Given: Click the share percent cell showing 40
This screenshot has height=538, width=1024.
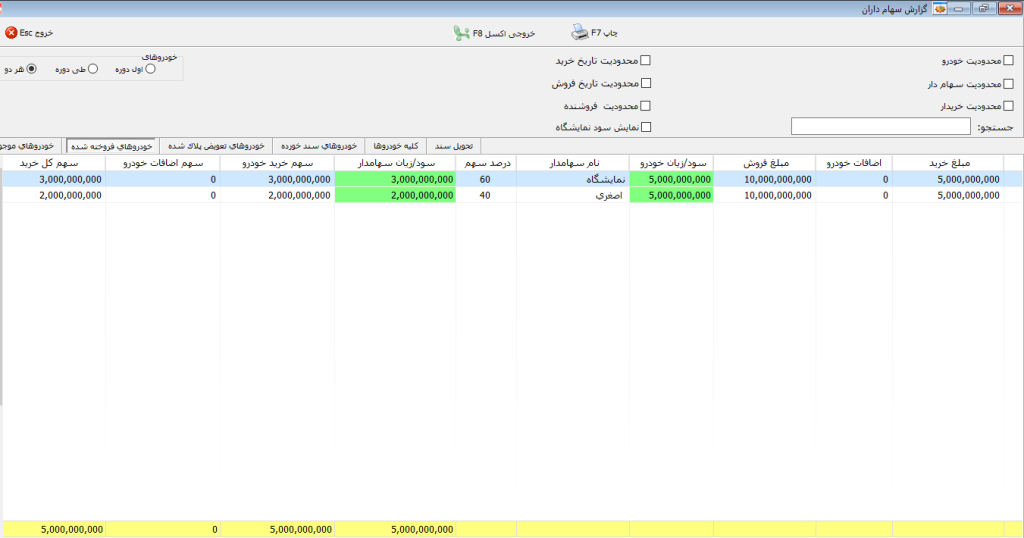Looking at the screenshot, I should click(x=487, y=195).
